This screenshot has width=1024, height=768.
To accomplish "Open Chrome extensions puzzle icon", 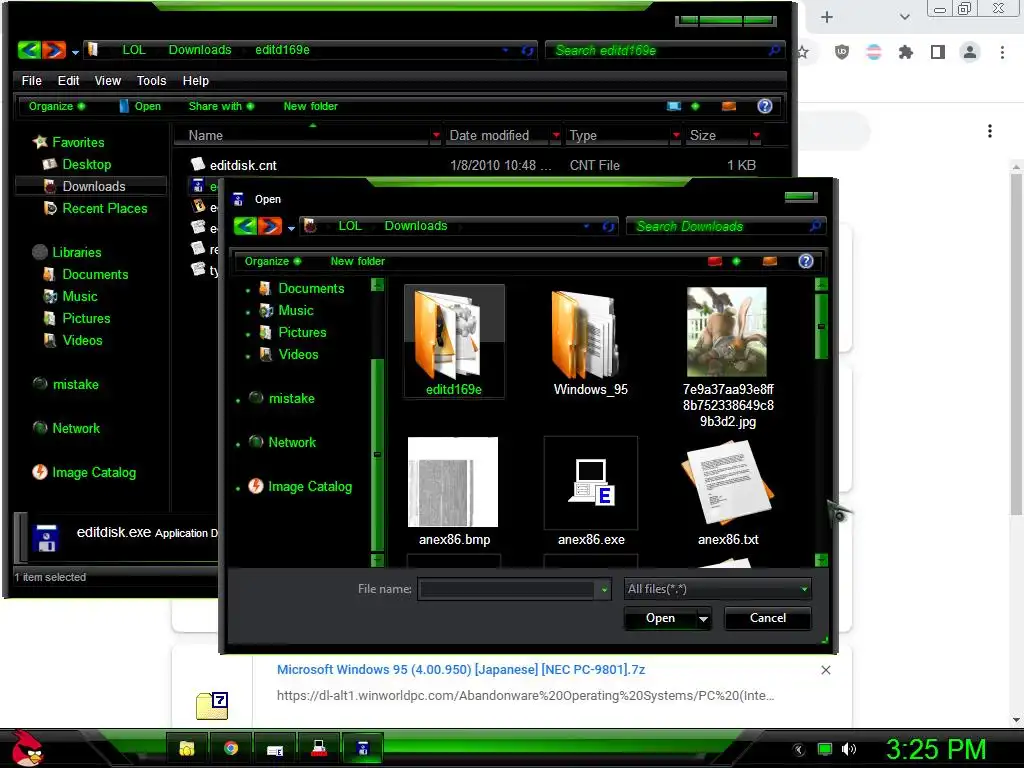I will (x=905, y=52).
